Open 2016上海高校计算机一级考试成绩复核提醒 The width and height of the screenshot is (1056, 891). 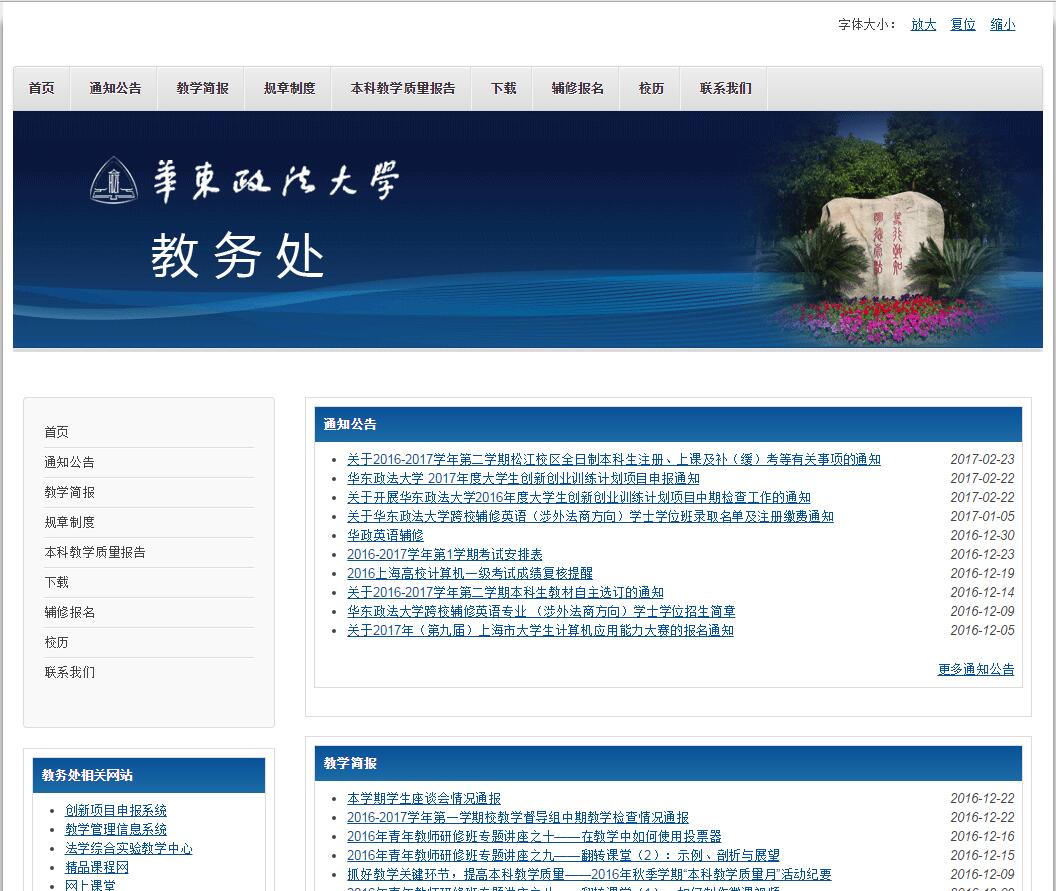point(469,573)
